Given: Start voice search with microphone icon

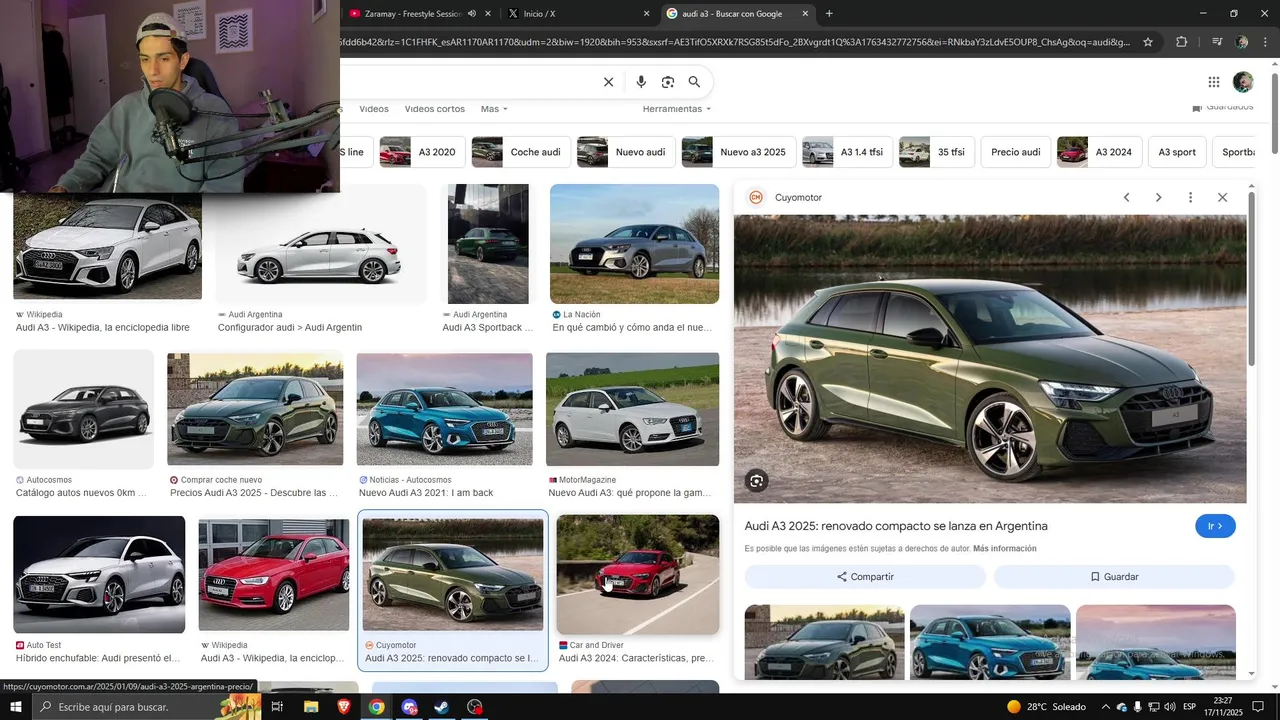Looking at the screenshot, I should point(641,82).
